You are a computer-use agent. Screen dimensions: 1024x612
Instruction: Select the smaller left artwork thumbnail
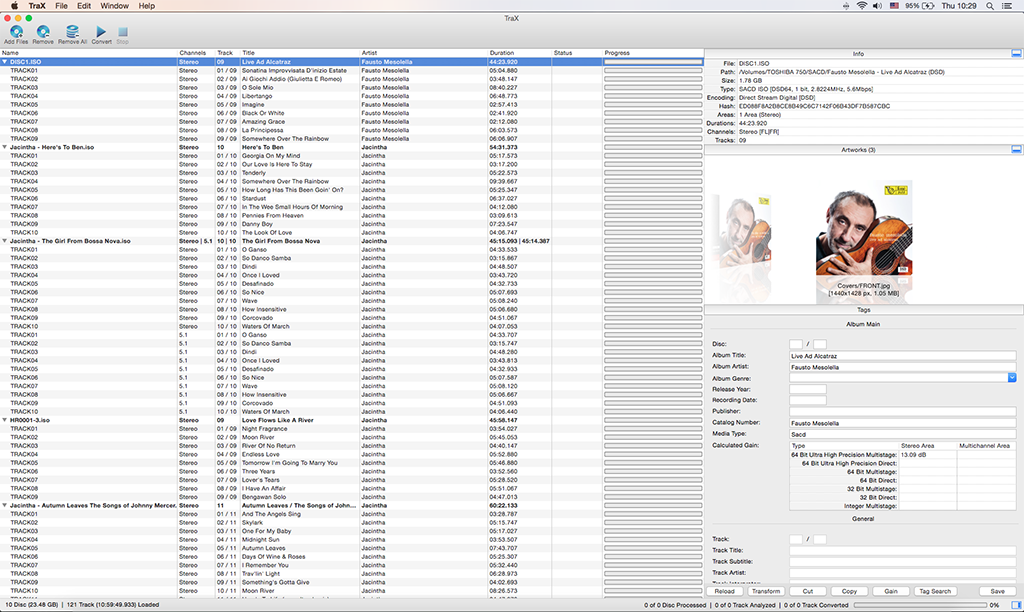coord(746,232)
